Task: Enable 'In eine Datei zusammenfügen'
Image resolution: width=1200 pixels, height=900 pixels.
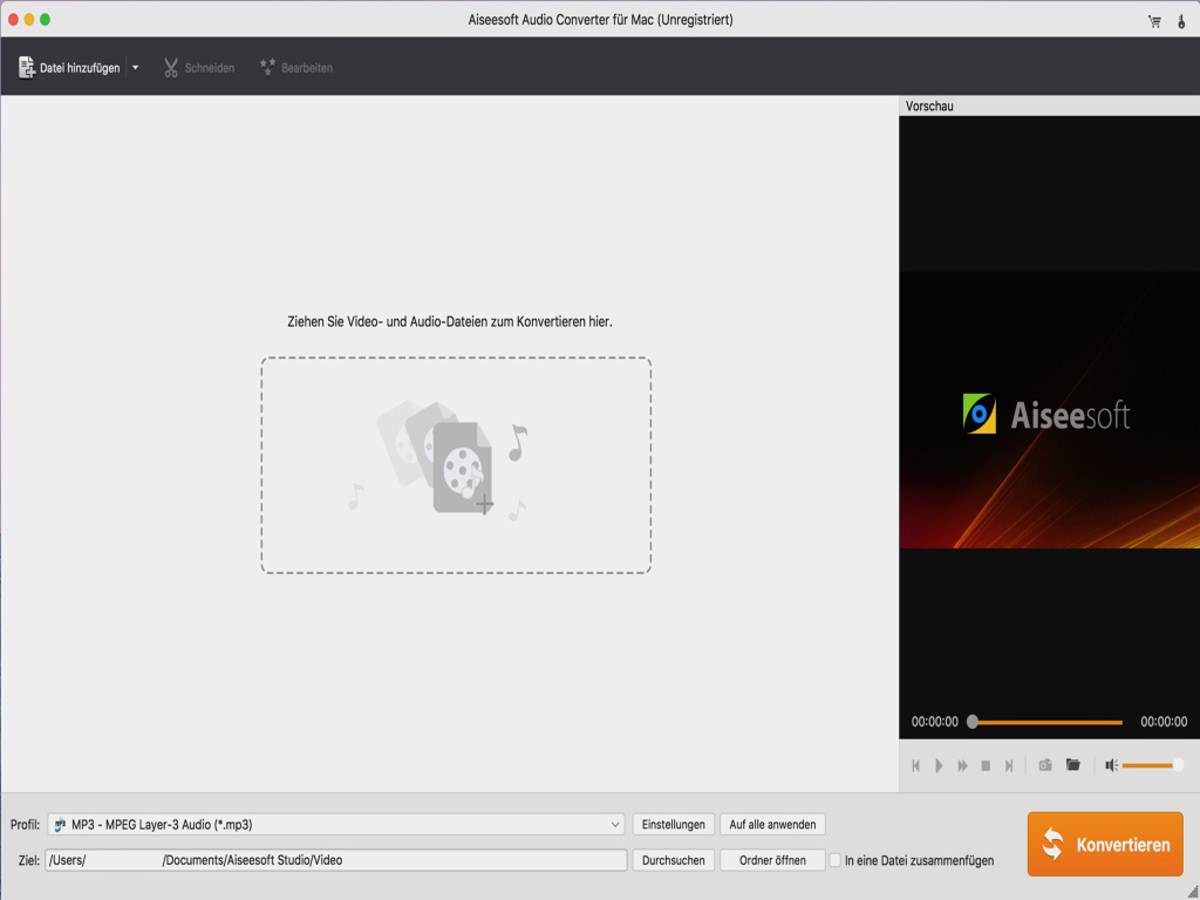Action: point(836,859)
